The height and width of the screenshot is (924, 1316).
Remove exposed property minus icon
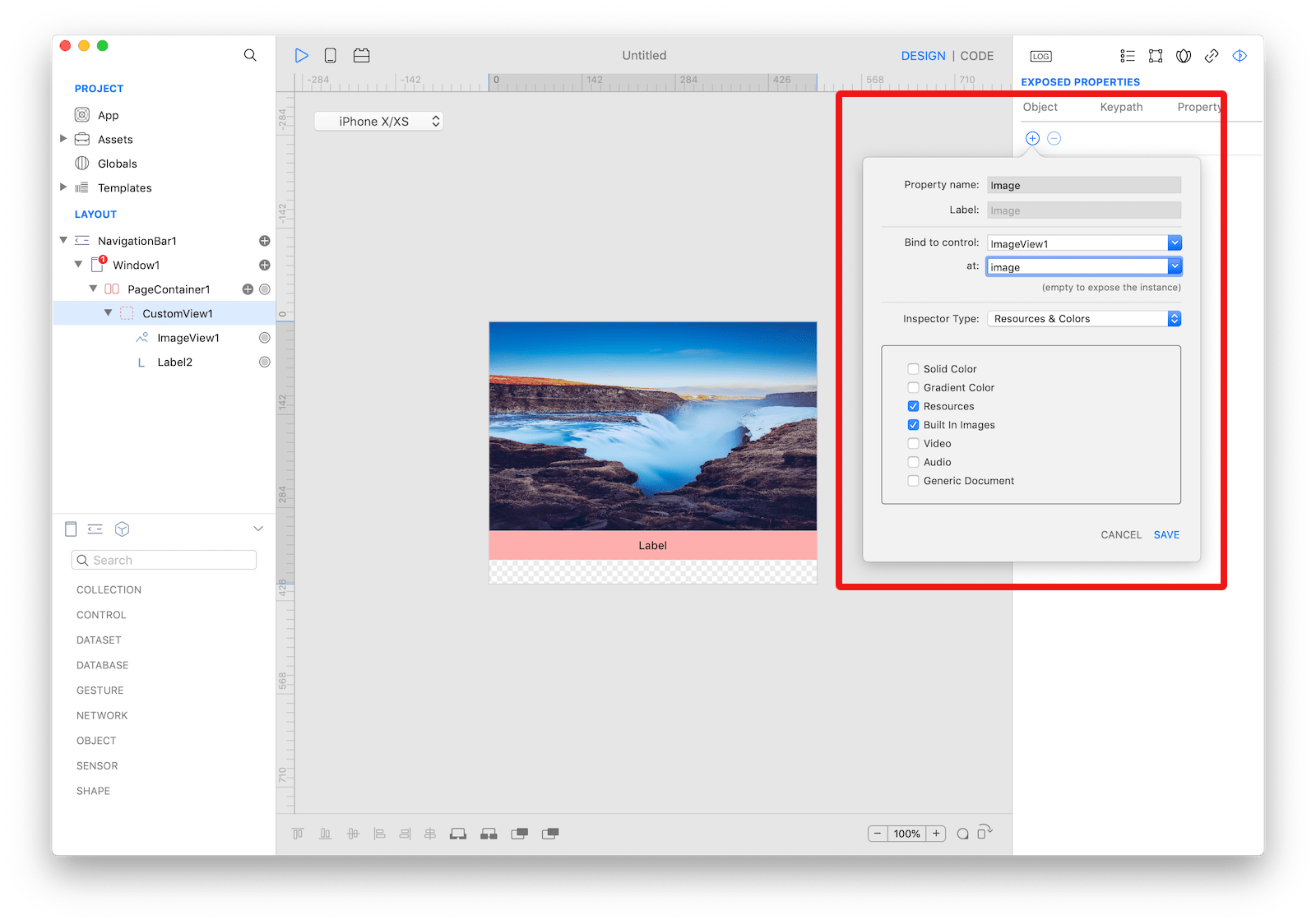pyautogui.click(x=1054, y=138)
